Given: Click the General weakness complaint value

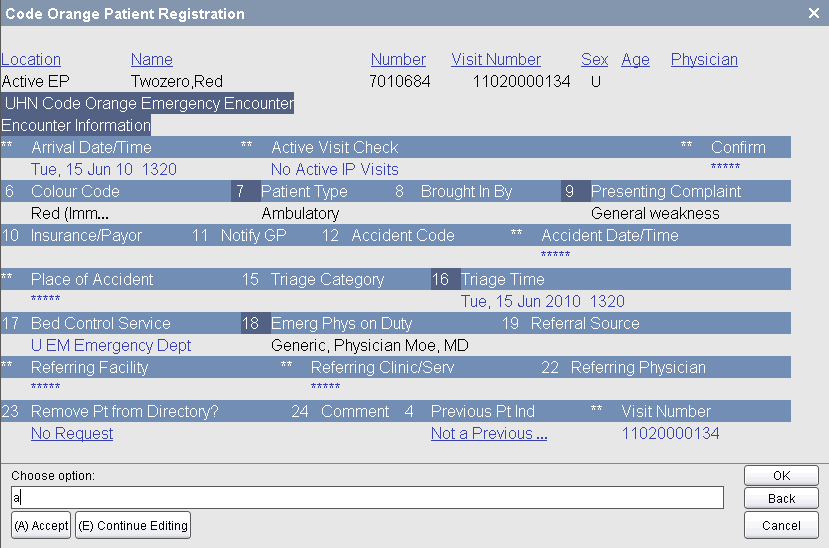Looking at the screenshot, I should click(655, 213).
